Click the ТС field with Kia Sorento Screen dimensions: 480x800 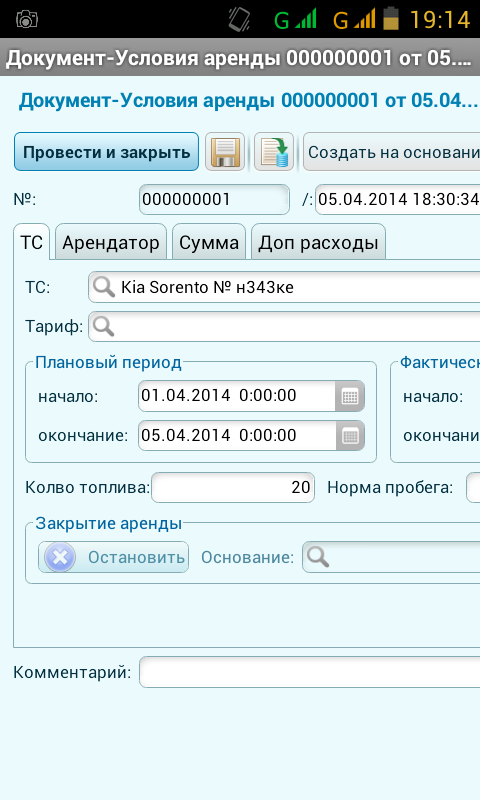tap(284, 287)
